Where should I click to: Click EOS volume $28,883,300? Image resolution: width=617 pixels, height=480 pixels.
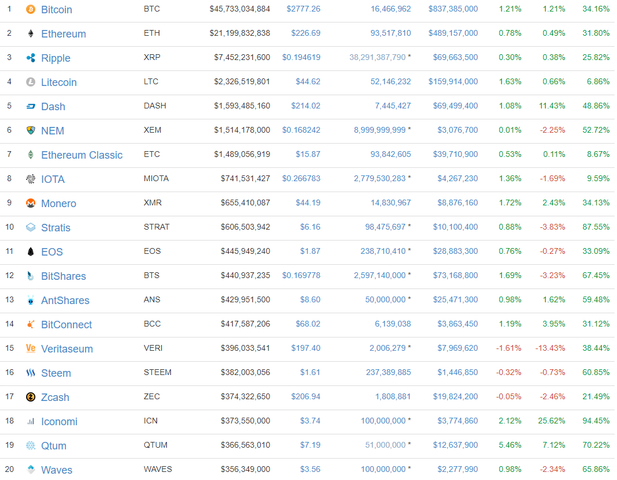(456, 251)
